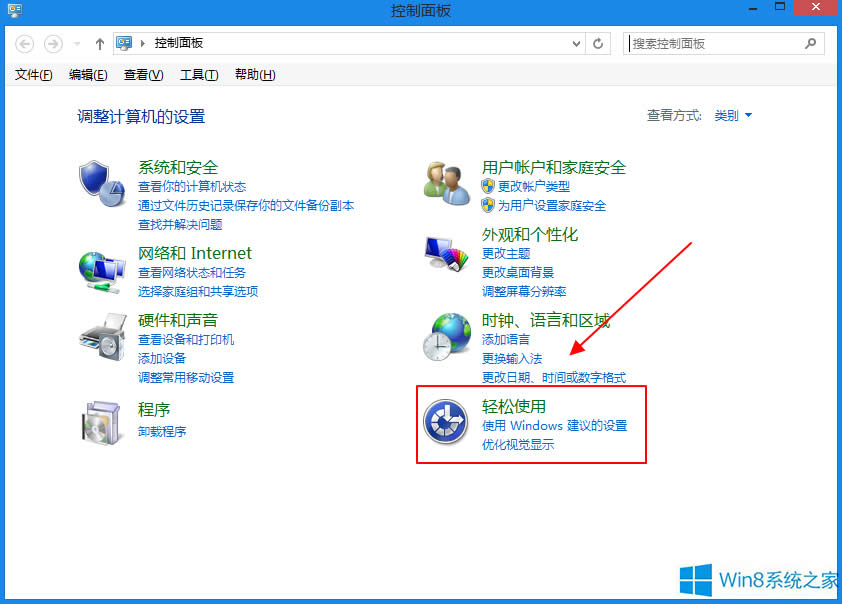Image resolution: width=842 pixels, height=604 pixels.
Task: Open the 类别 view-by dropdown
Action: 731,115
